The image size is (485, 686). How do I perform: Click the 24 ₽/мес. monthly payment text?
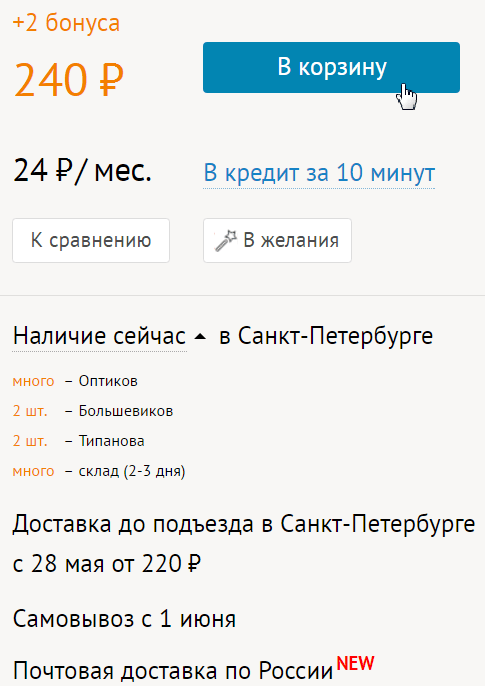click(x=82, y=171)
